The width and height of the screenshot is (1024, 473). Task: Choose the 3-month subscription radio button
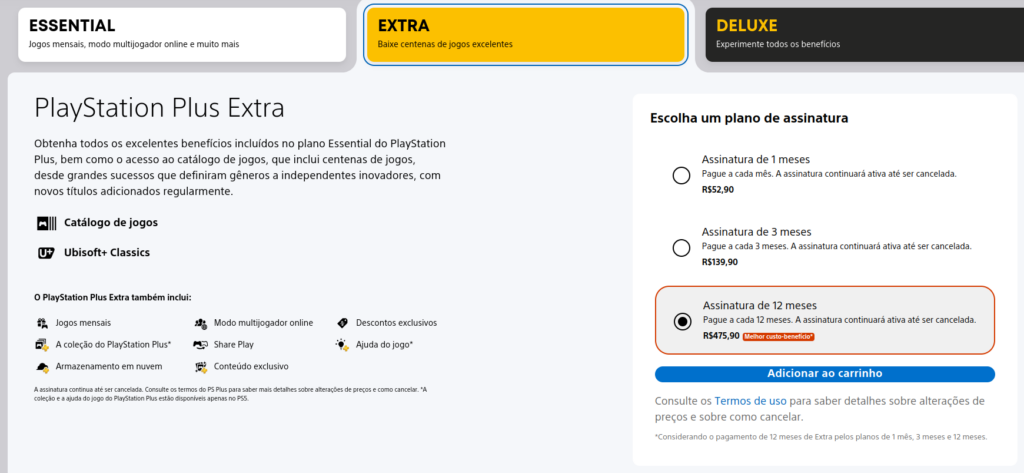click(681, 247)
